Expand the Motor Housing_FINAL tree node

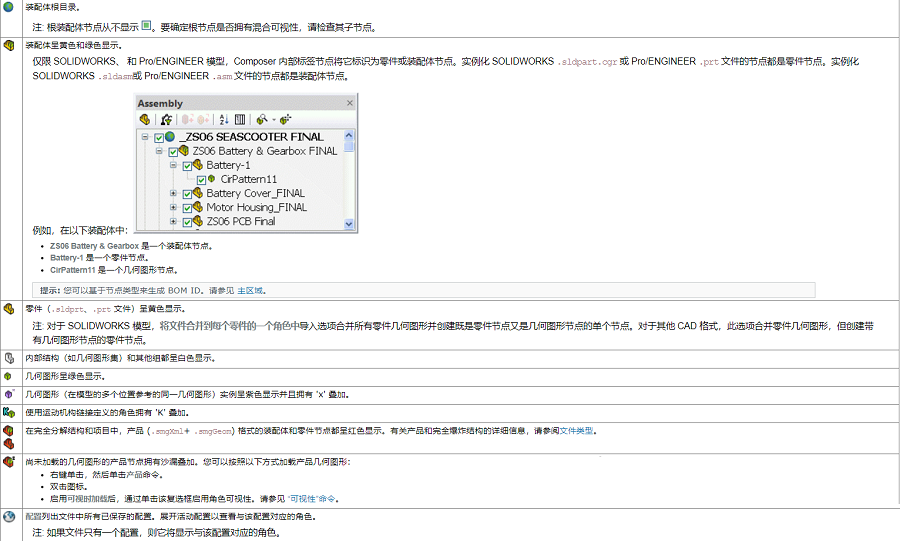point(173,208)
